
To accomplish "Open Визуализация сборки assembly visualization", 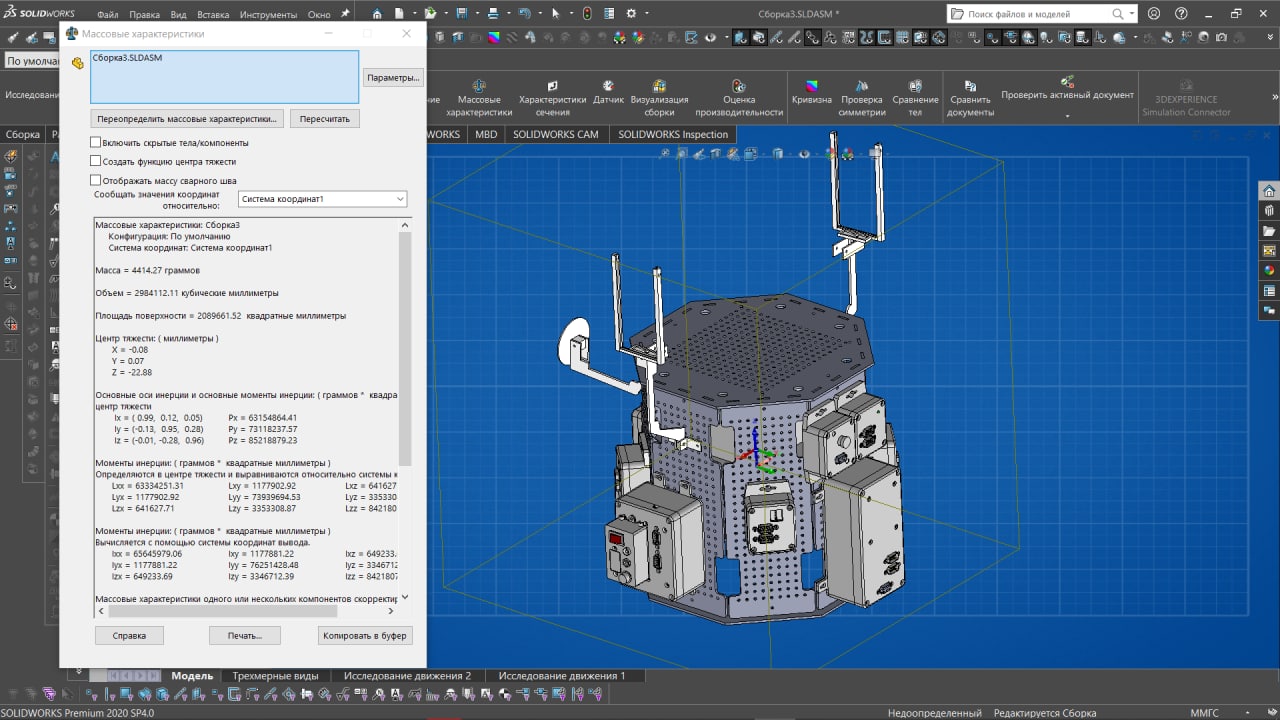I will point(659,87).
